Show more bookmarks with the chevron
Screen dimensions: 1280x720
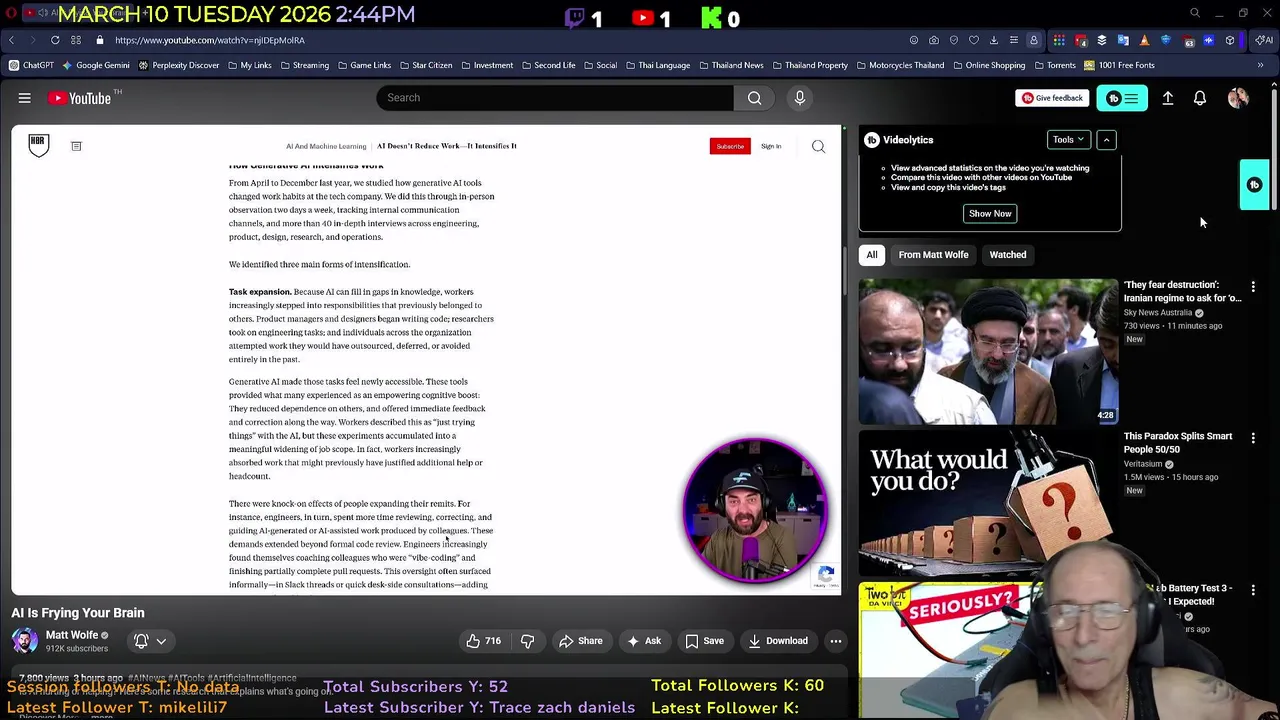click(x=1260, y=65)
